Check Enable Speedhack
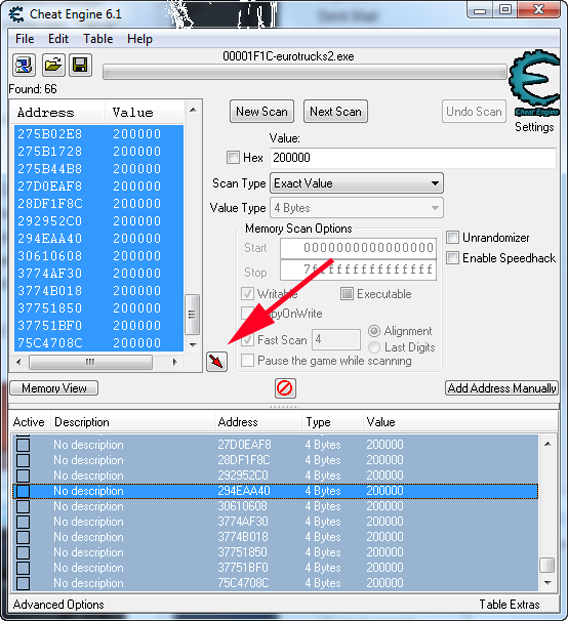Image resolution: width=568 pixels, height=621 pixels. [452, 258]
